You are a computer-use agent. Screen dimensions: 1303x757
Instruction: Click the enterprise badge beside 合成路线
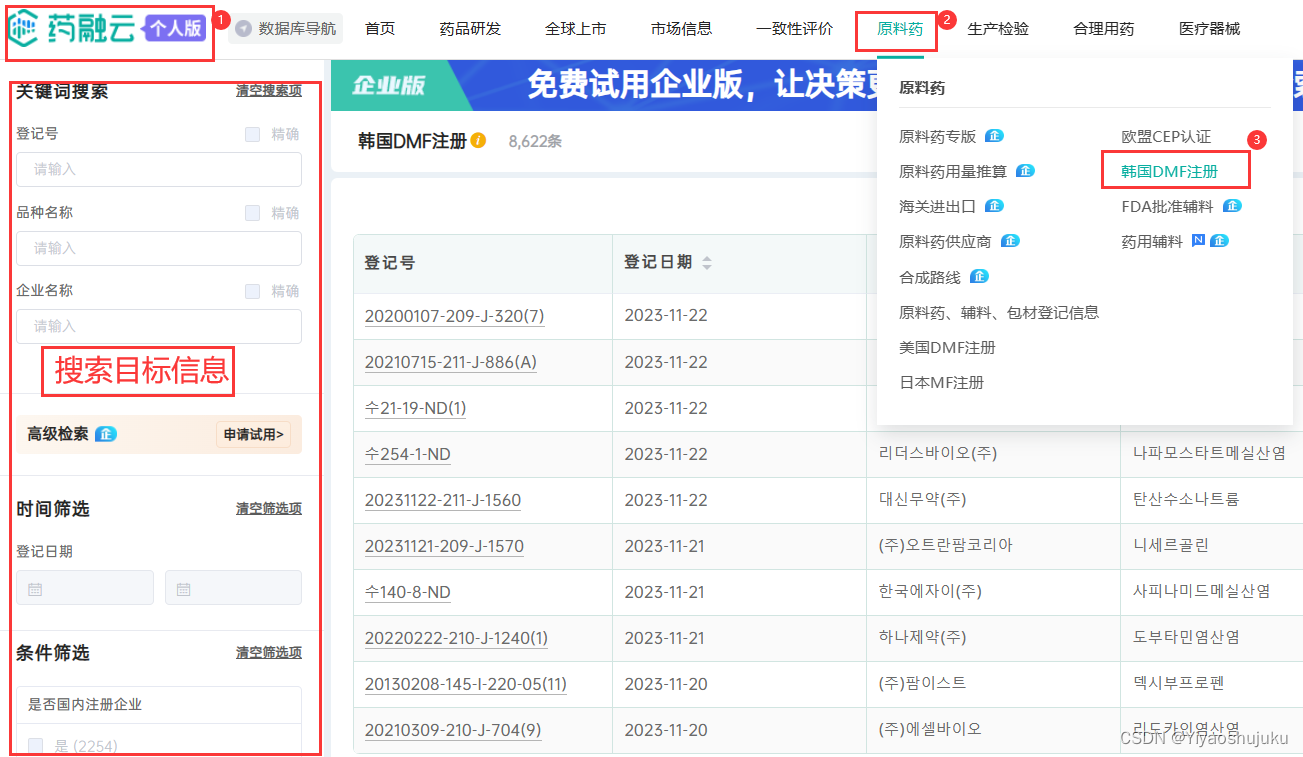pyautogui.click(x=979, y=277)
